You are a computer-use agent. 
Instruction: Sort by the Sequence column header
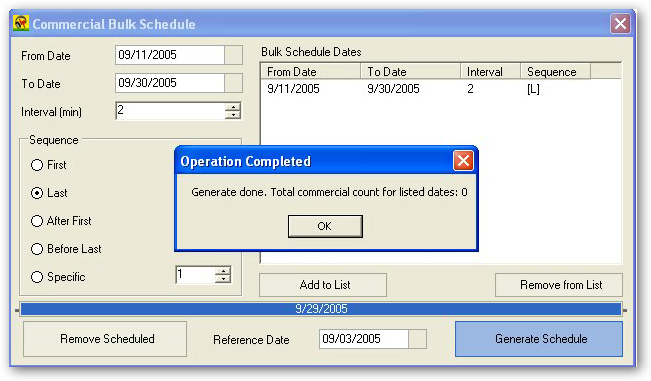point(556,71)
